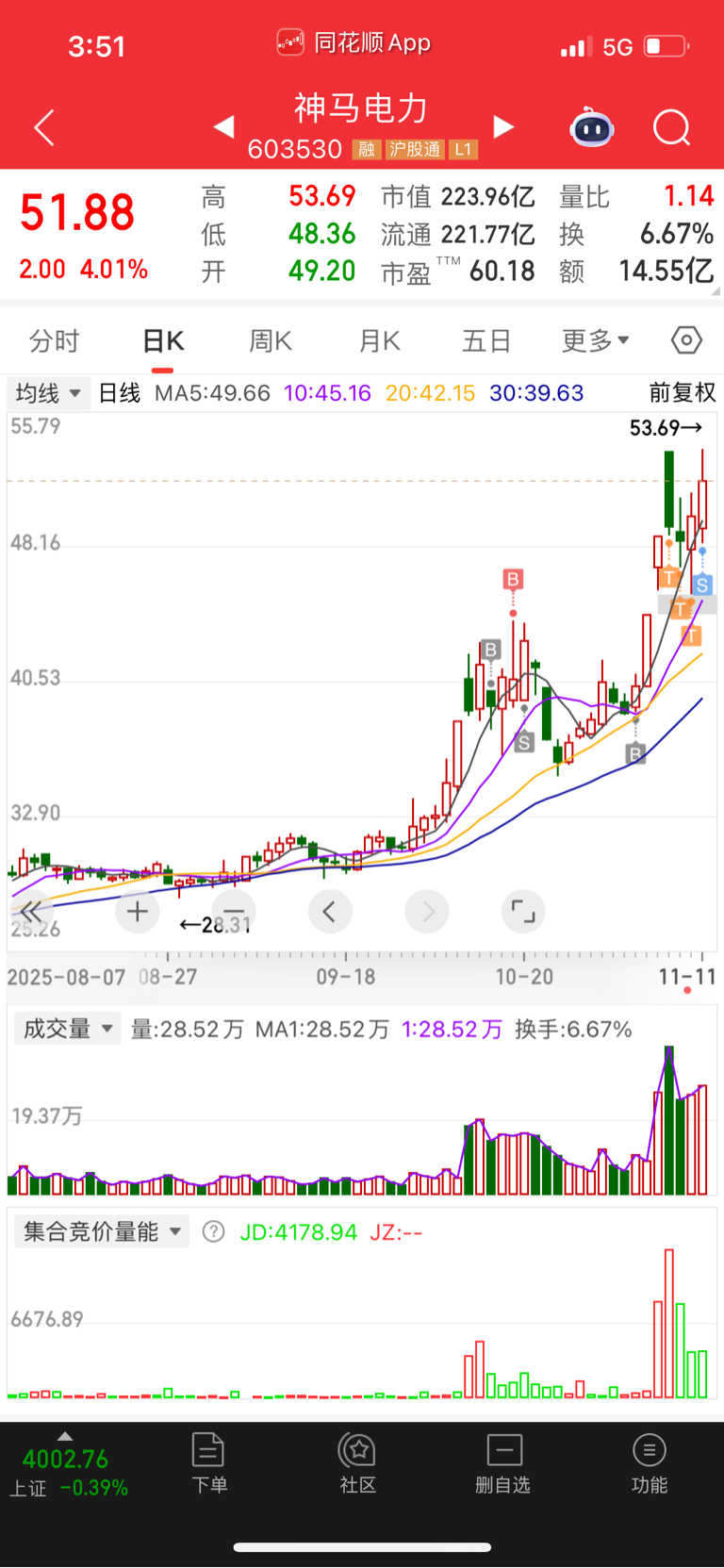Open search with the magnifier icon
The height and width of the screenshot is (1568, 724).
point(672,127)
